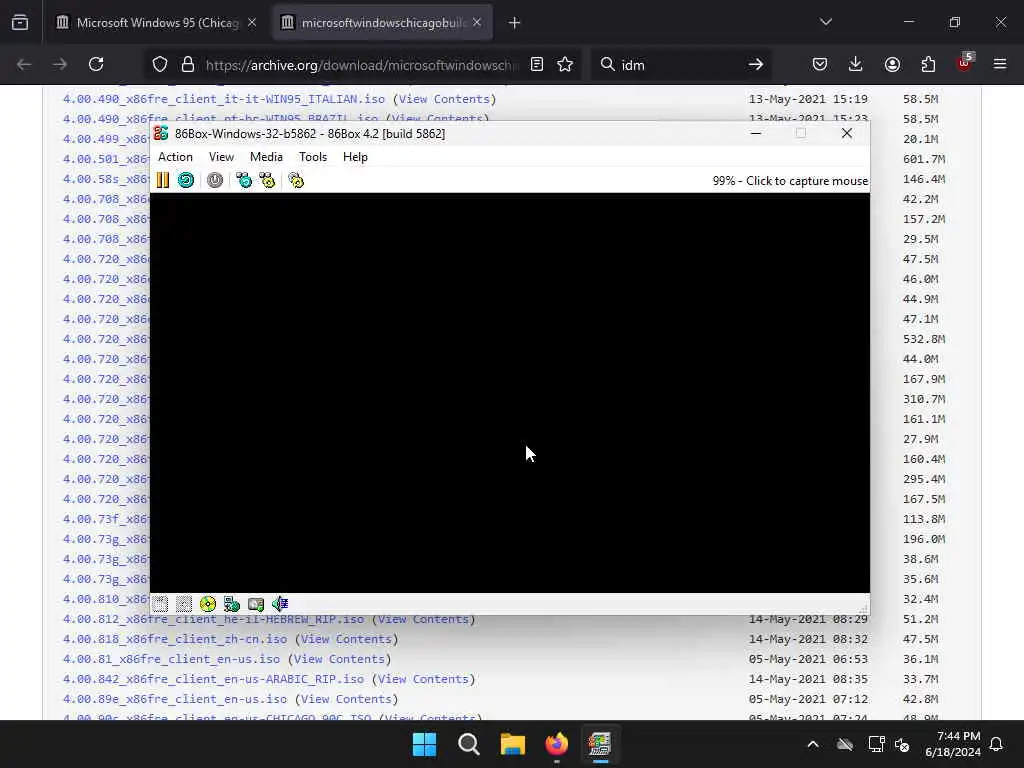Screen dimensions: 1024x768
Task: Click the uBlock extension icon with badge
Action: click(965, 63)
